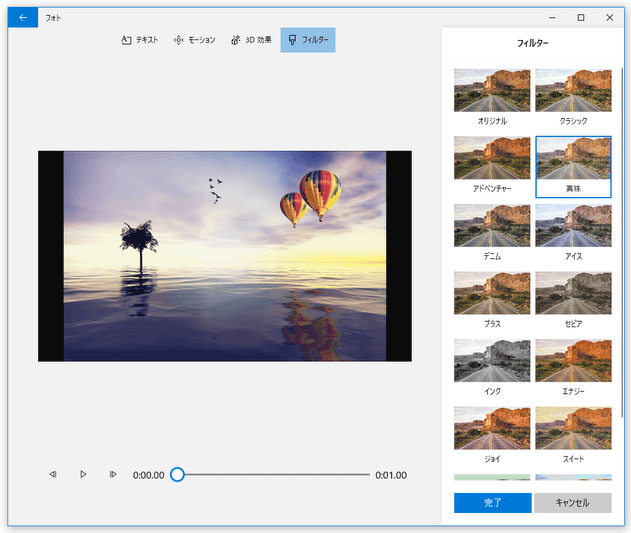Viewport: 631px width, 533px height.
Task: Open the モーション tool
Action: tap(194, 40)
